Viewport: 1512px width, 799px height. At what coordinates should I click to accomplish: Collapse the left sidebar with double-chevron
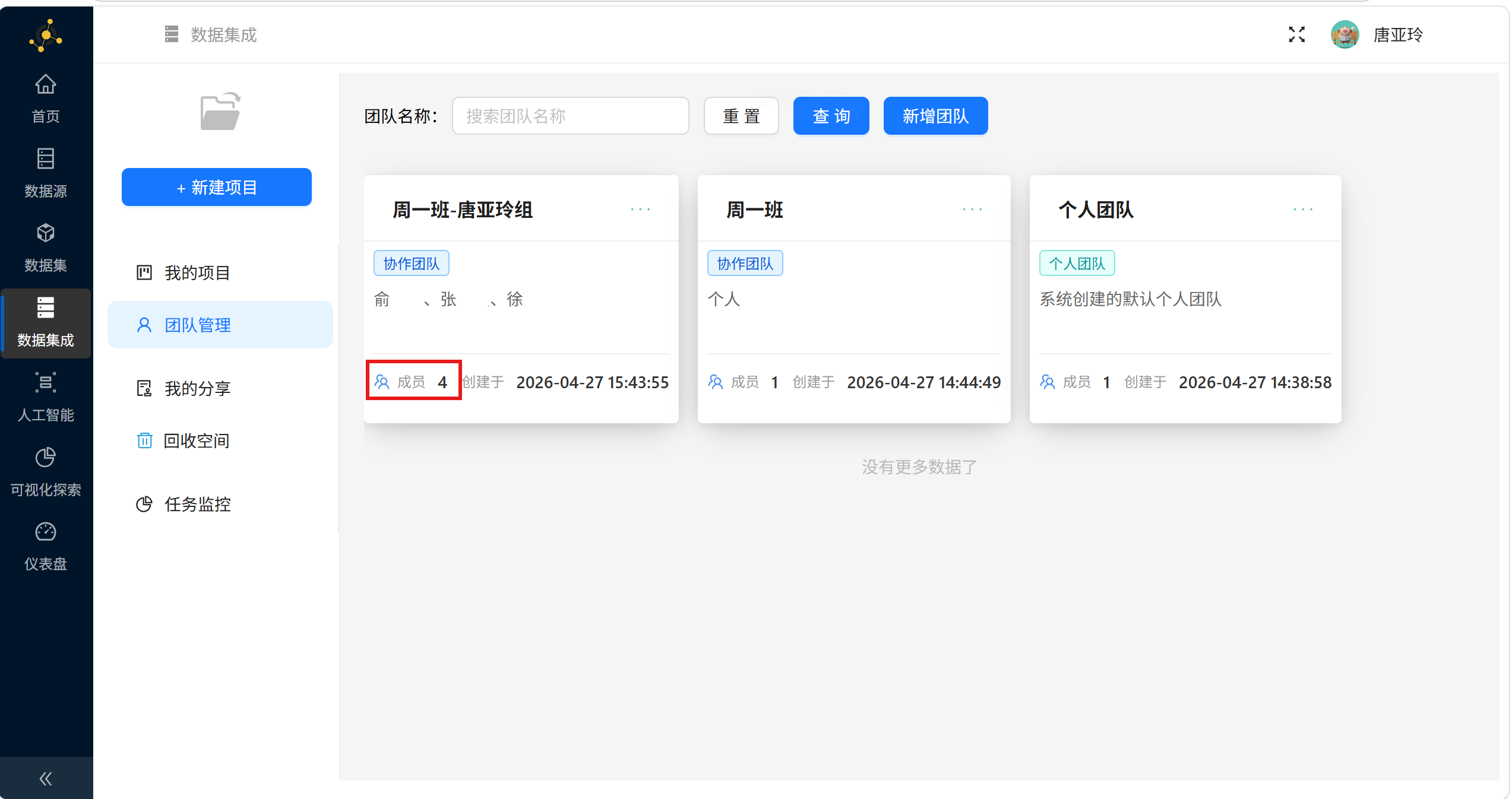(46, 778)
